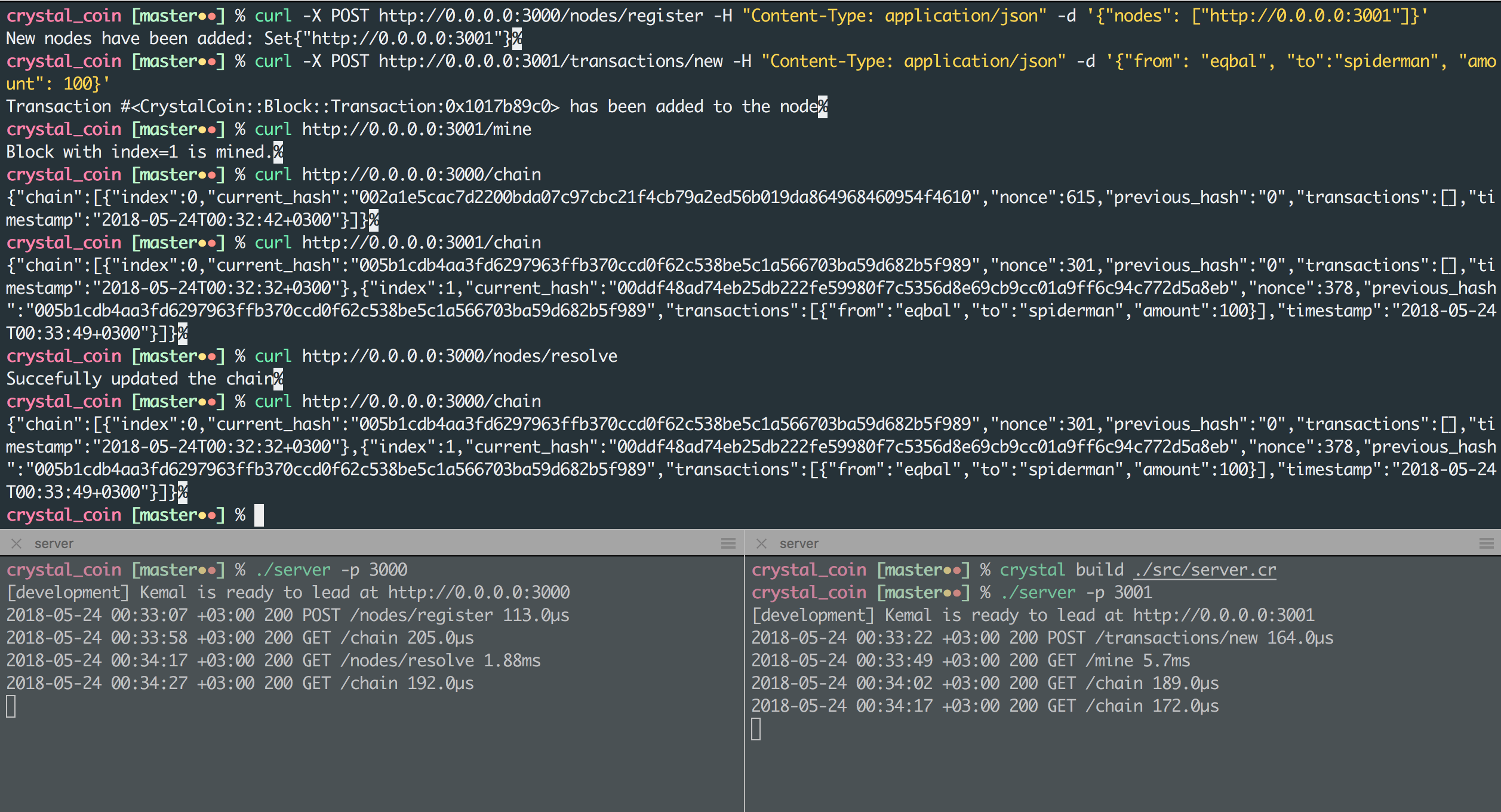
Task: Click the hollow cursor in port 3000 server pane
Action: (11, 706)
